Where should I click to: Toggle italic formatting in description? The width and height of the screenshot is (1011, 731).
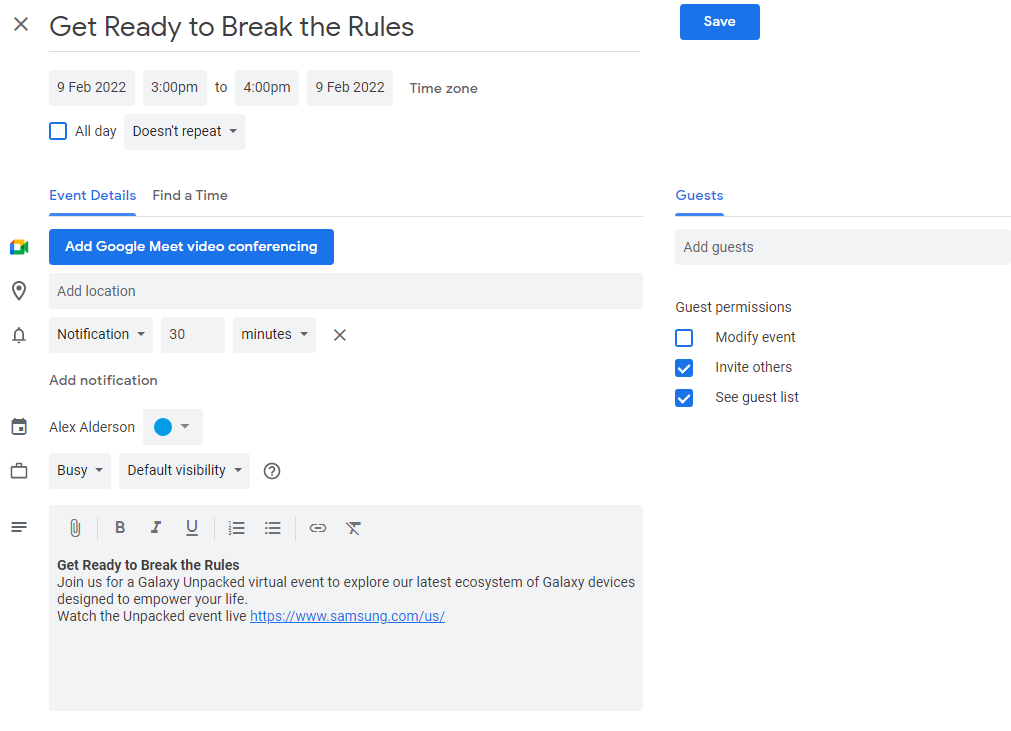(x=155, y=528)
